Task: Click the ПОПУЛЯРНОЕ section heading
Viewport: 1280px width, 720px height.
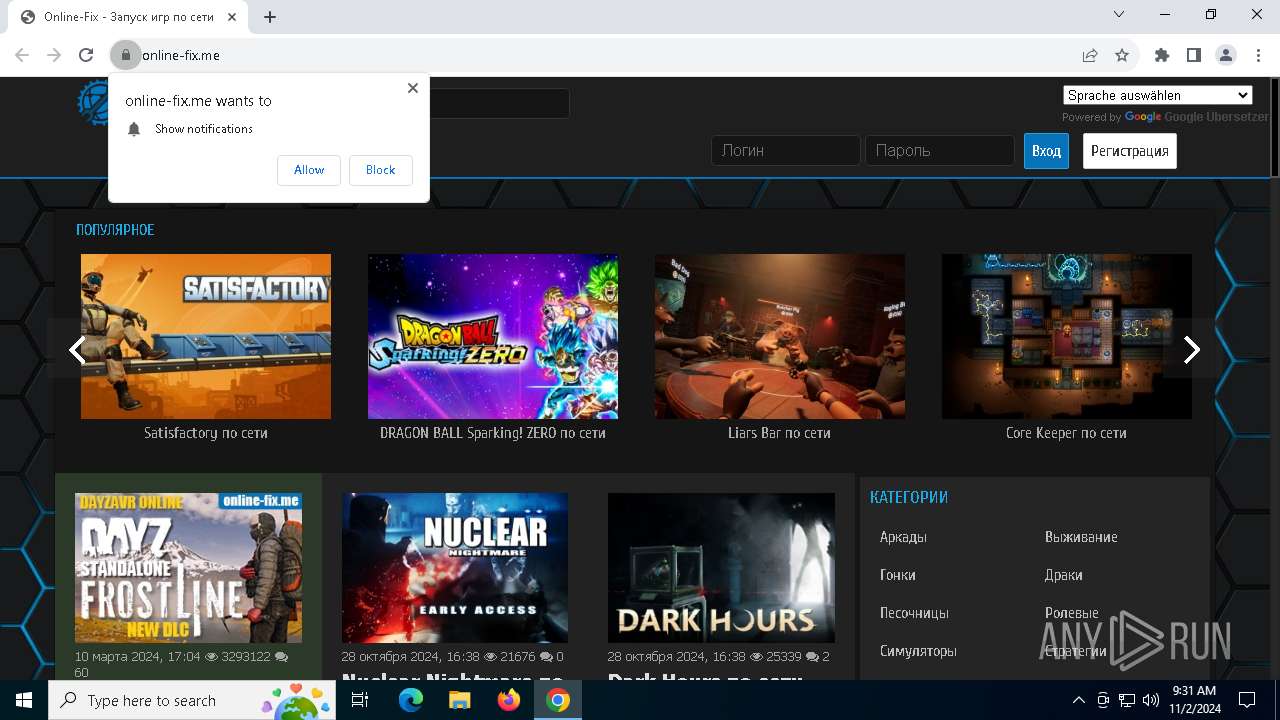Action: tap(115, 230)
